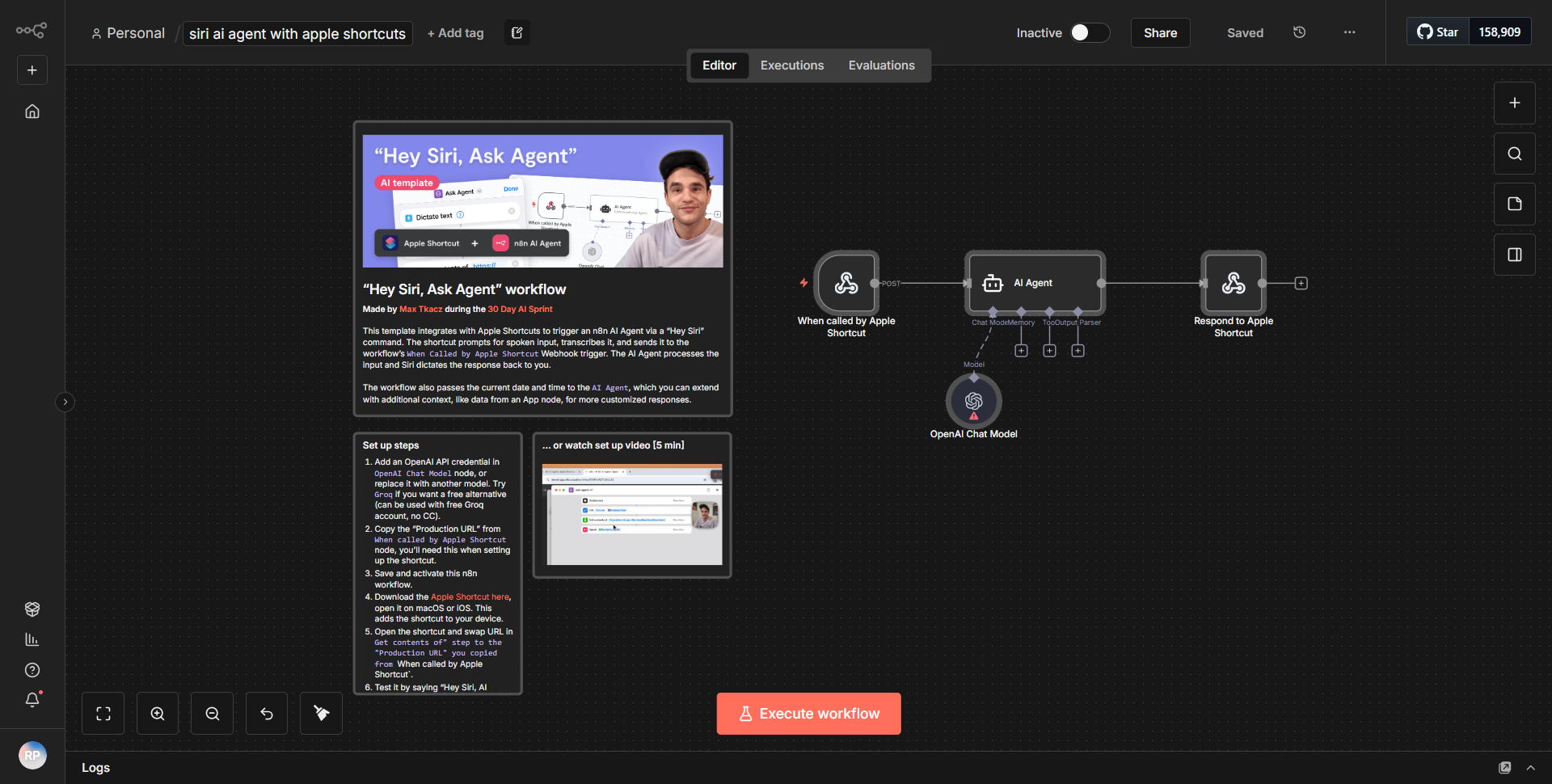Screen dimensions: 1552x784
Task: Open the Insights bar chart icon
Action: point(32,639)
